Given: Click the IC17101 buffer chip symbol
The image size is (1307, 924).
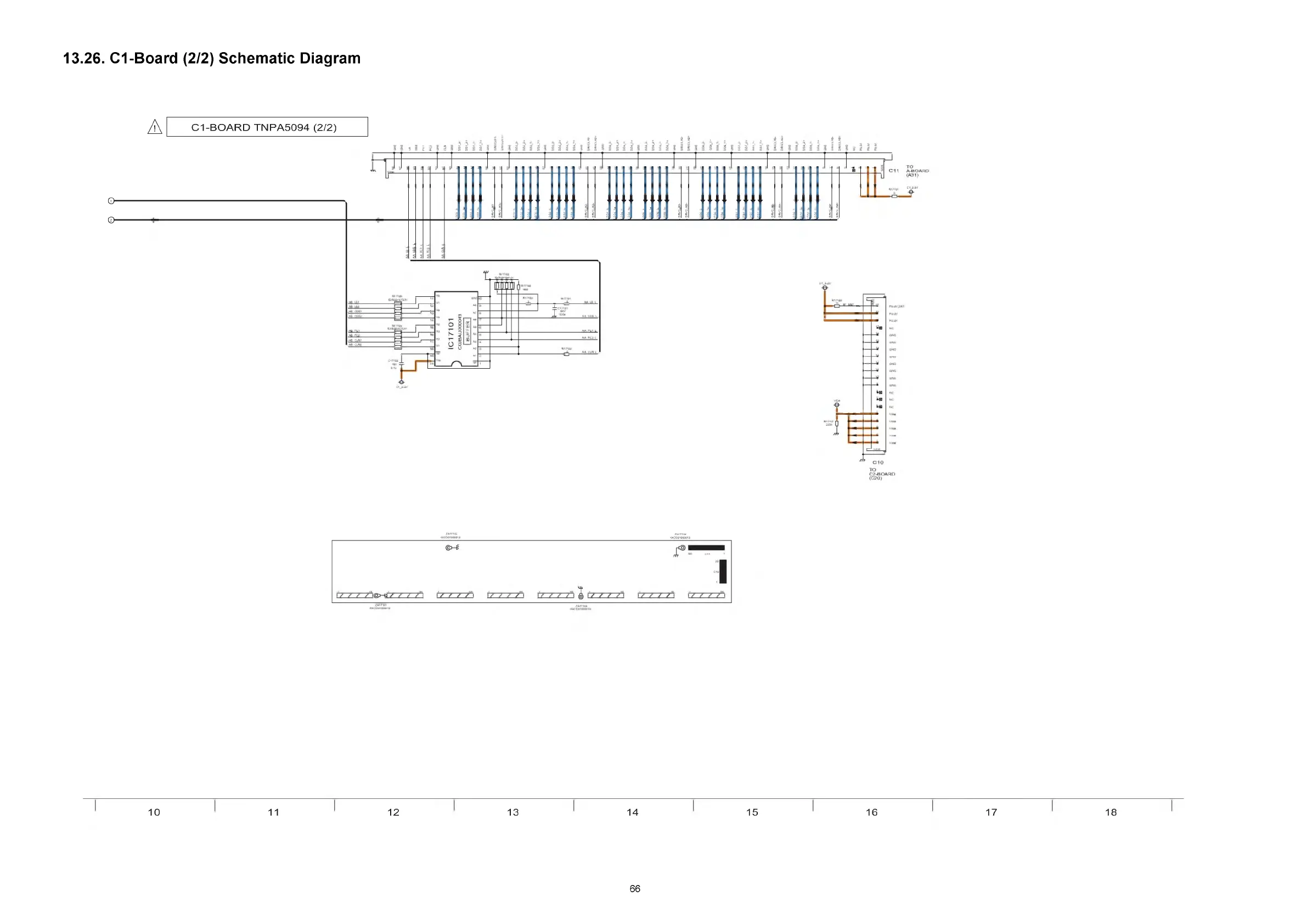Looking at the screenshot, I should (x=456, y=329).
